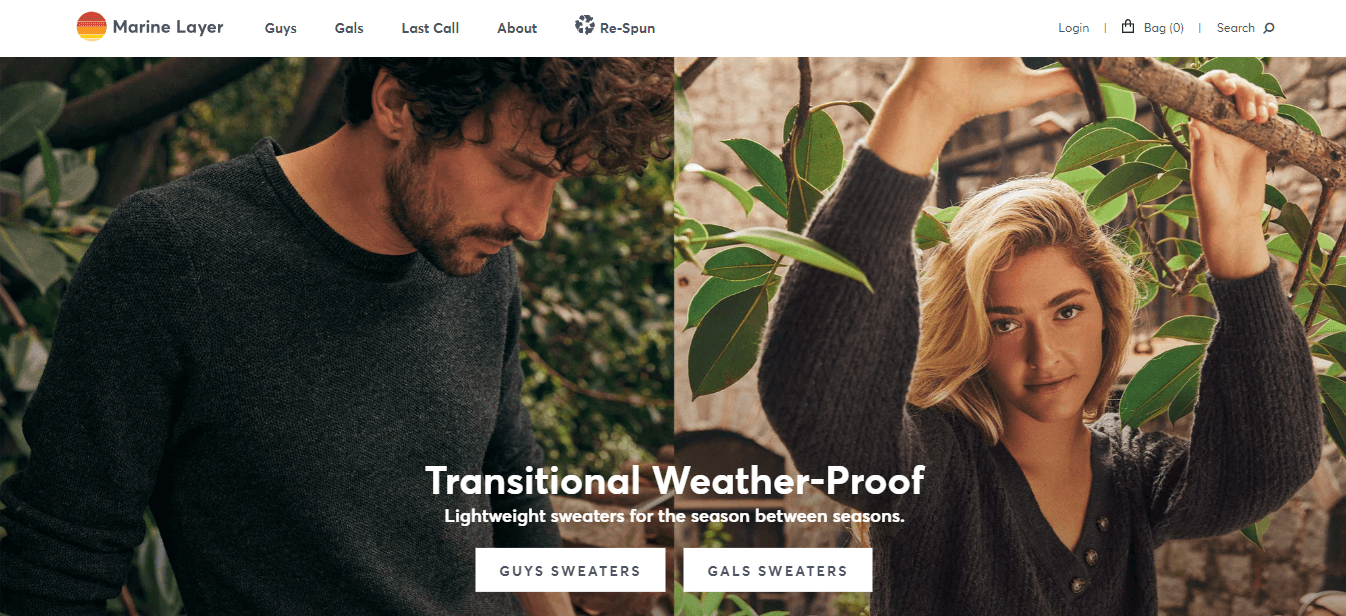Click the search magnifying glass icon
1346x616 pixels.
1269,28
